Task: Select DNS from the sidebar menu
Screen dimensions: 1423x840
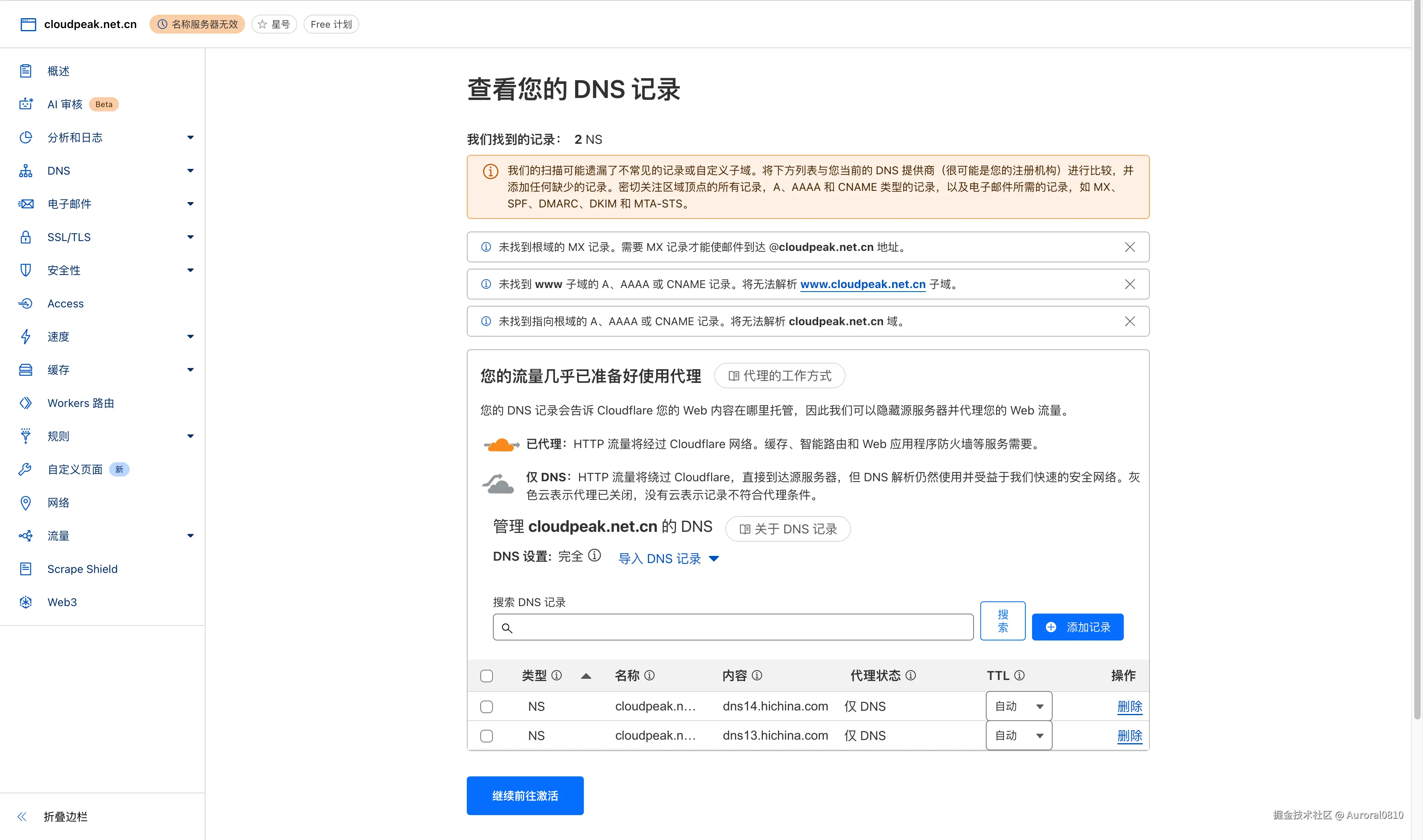Action: [59, 170]
